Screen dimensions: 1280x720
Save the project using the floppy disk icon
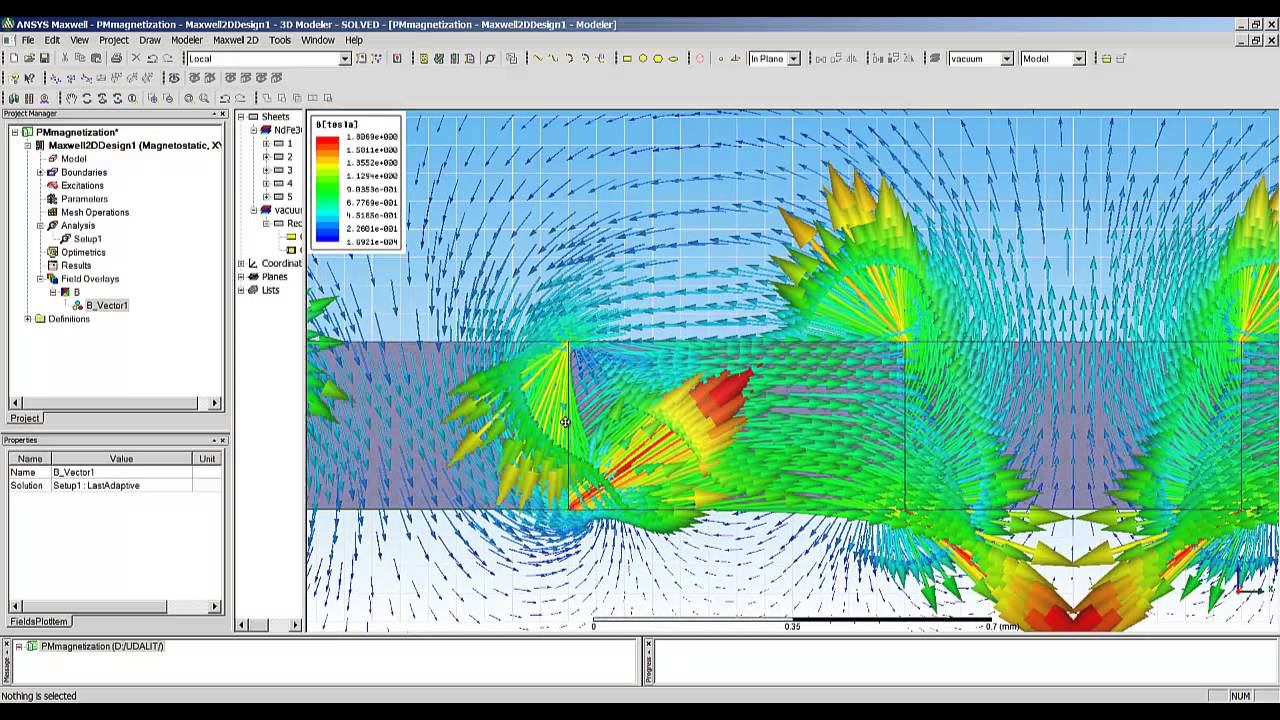coord(44,59)
